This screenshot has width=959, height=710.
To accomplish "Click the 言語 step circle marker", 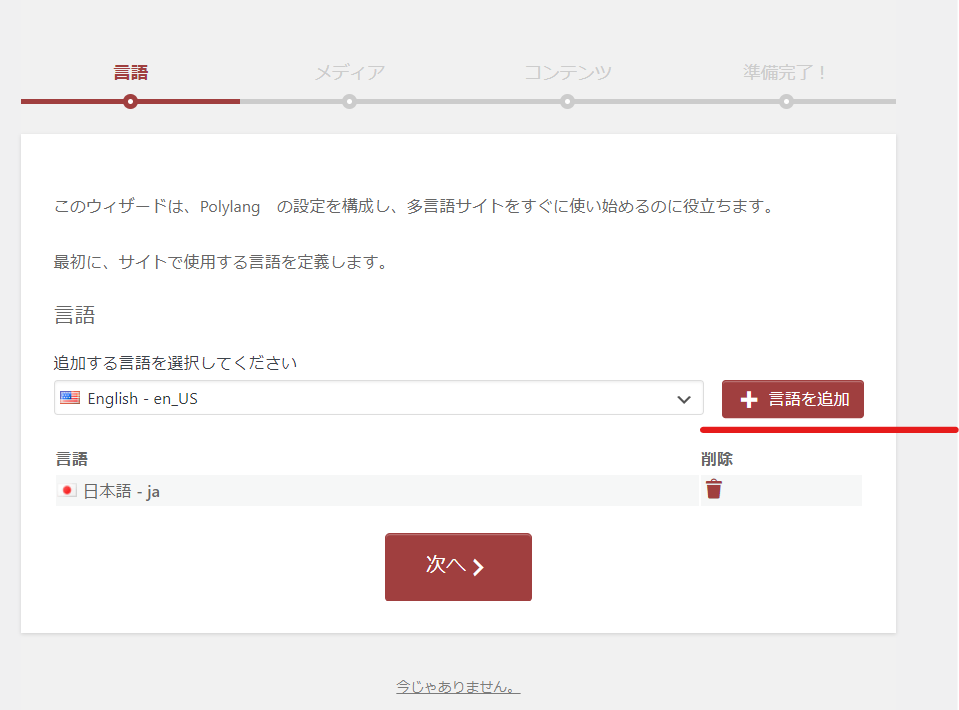I will (x=130, y=101).
